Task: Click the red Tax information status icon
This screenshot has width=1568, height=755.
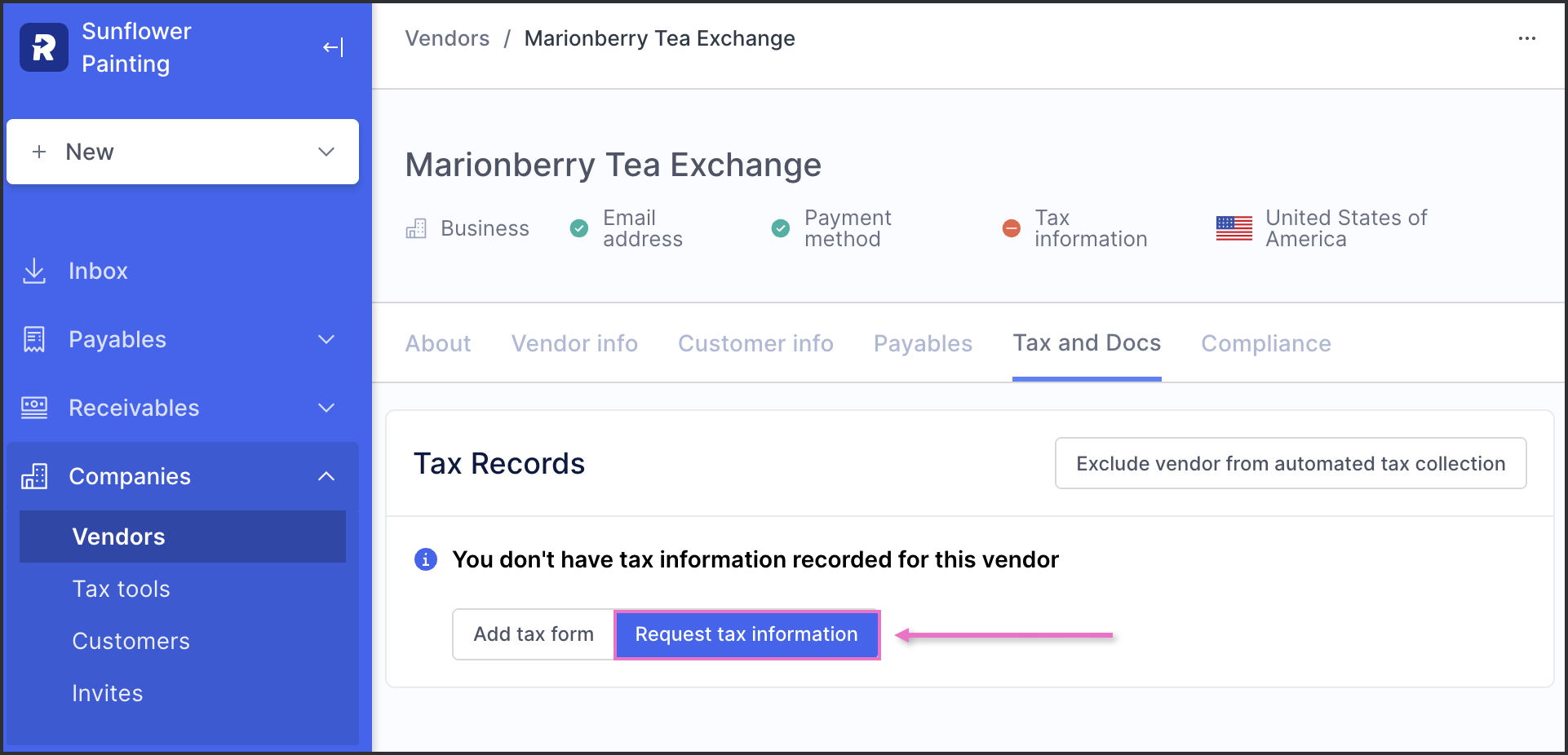Action: pyautogui.click(x=1011, y=228)
